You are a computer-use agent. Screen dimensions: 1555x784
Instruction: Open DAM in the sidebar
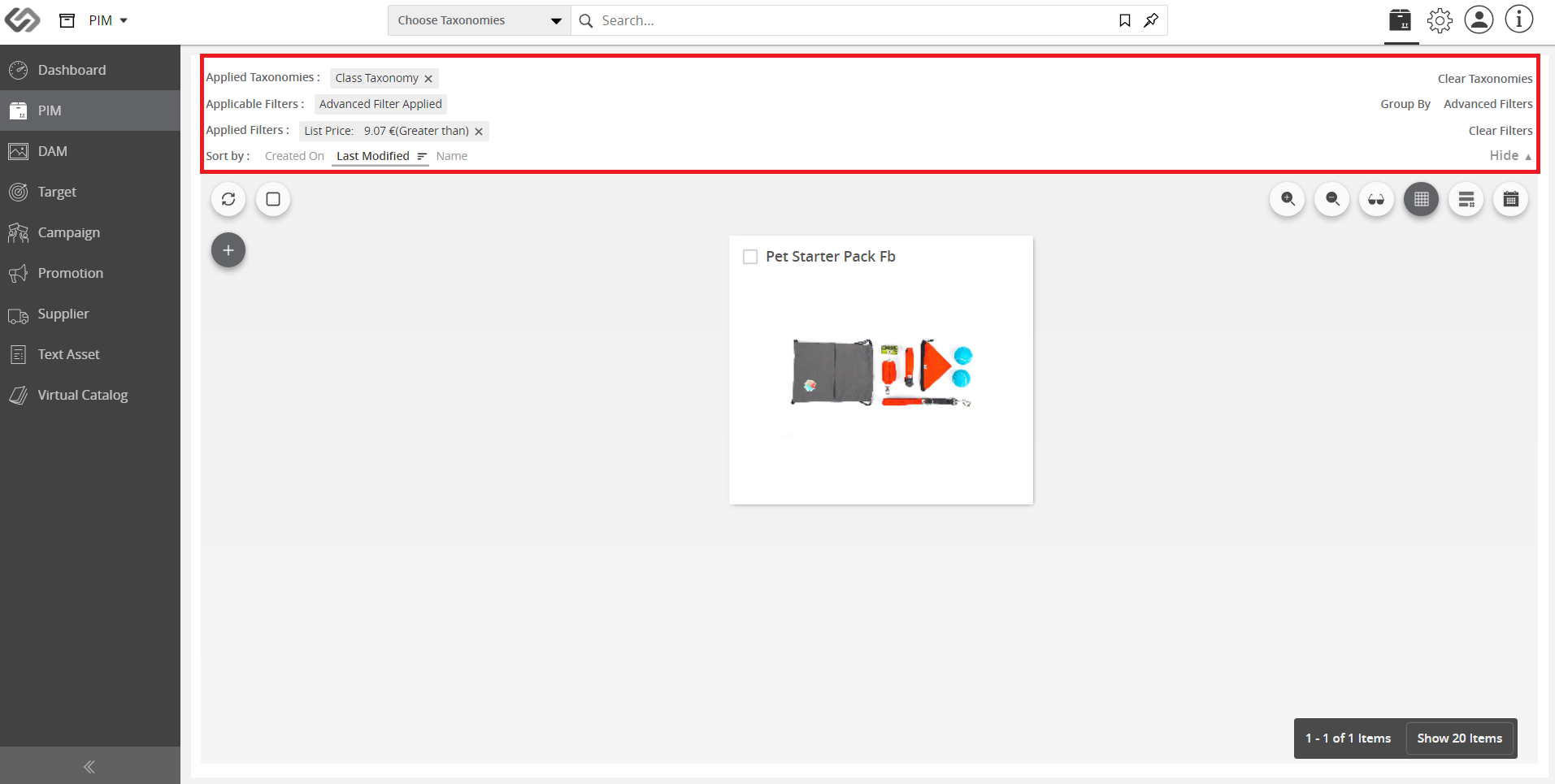click(90, 151)
